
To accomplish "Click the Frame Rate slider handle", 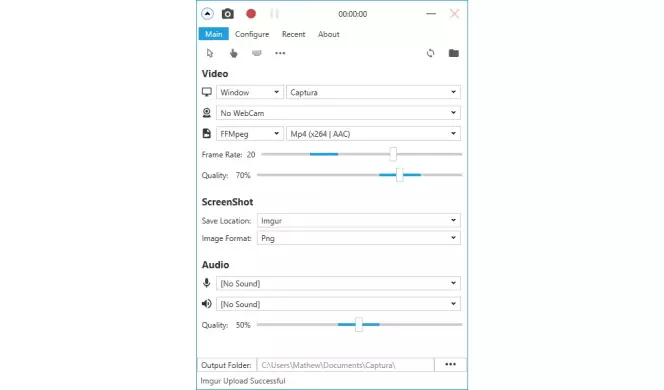I will pyautogui.click(x=393, y=154).
